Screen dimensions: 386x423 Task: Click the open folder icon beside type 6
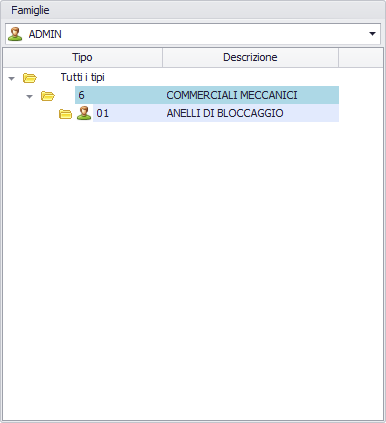[48, 96]
